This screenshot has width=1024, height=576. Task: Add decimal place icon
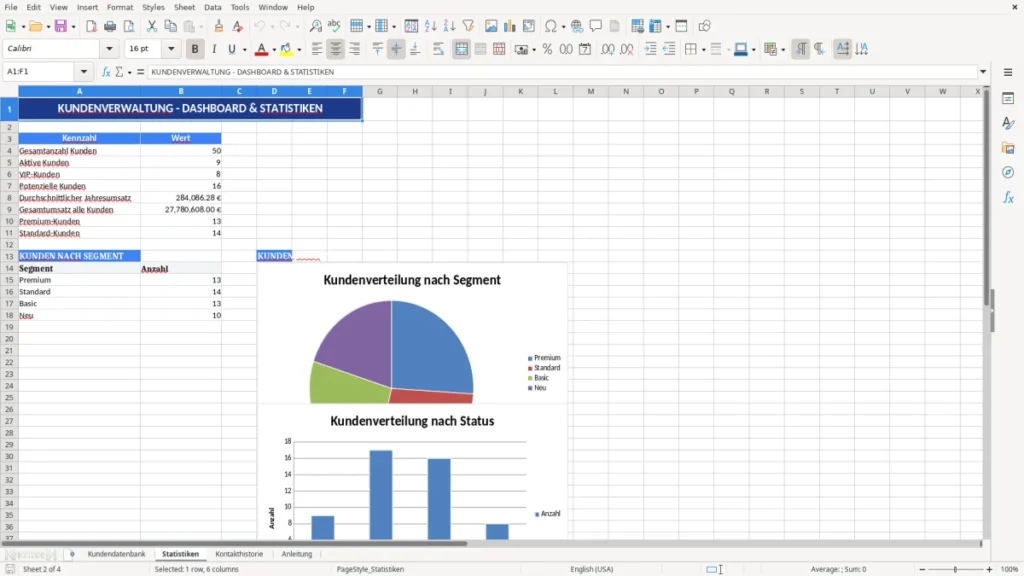608,49
